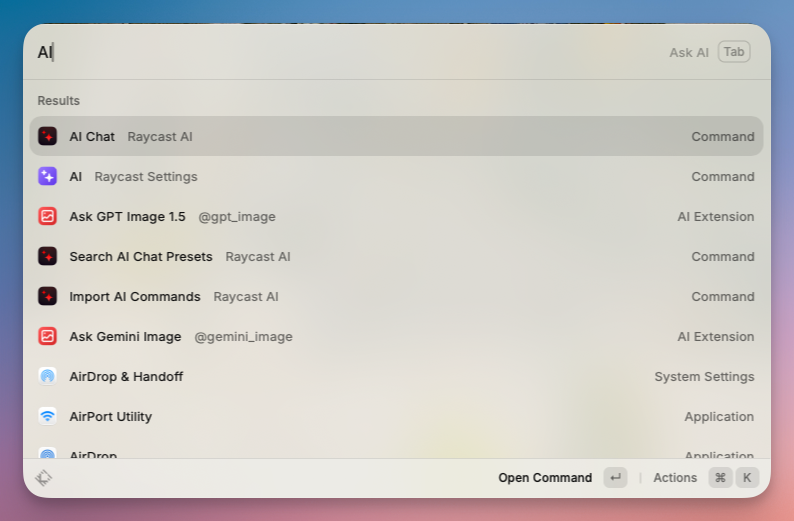Click the Open Command button
This screenshot has width=794, height=521.
(x=545, y=478)
